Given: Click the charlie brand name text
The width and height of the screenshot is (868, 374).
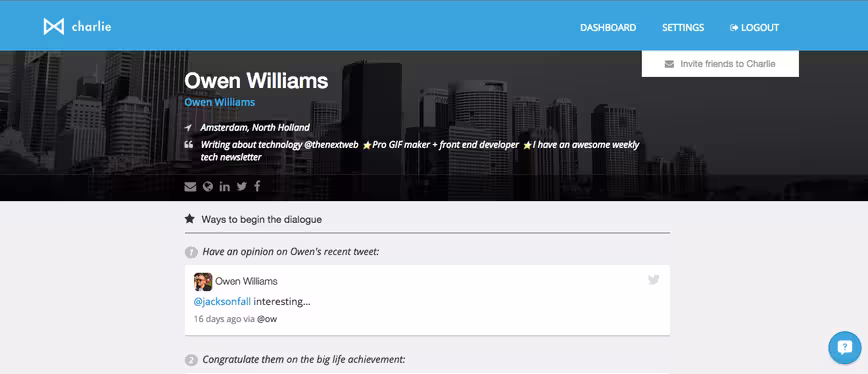Looking at the screenshot, I should tap(91, 27).
